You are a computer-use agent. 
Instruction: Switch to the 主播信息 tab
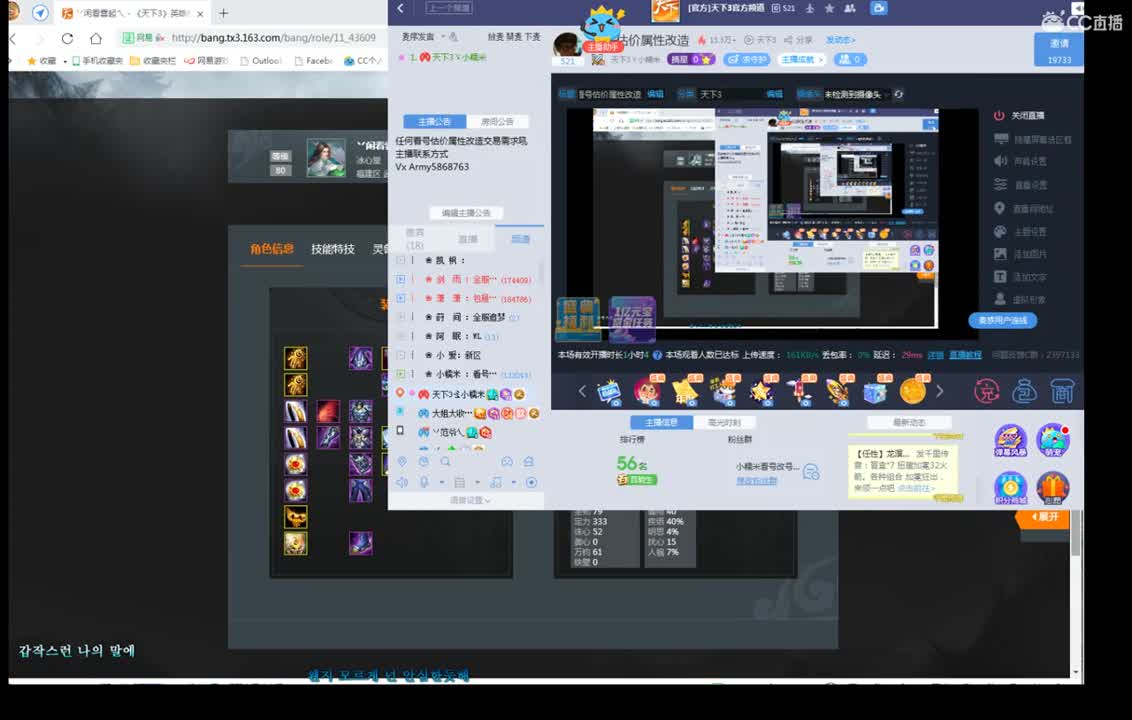[x=661, y=422]
